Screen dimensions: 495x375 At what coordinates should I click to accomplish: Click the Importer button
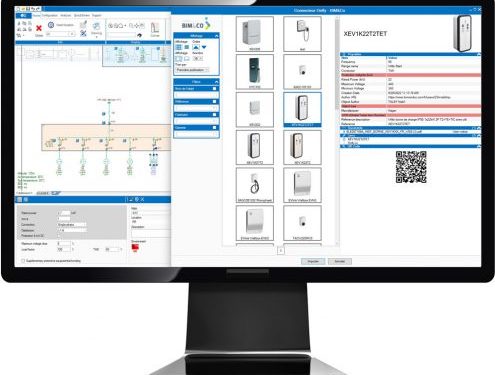point(313,261)
